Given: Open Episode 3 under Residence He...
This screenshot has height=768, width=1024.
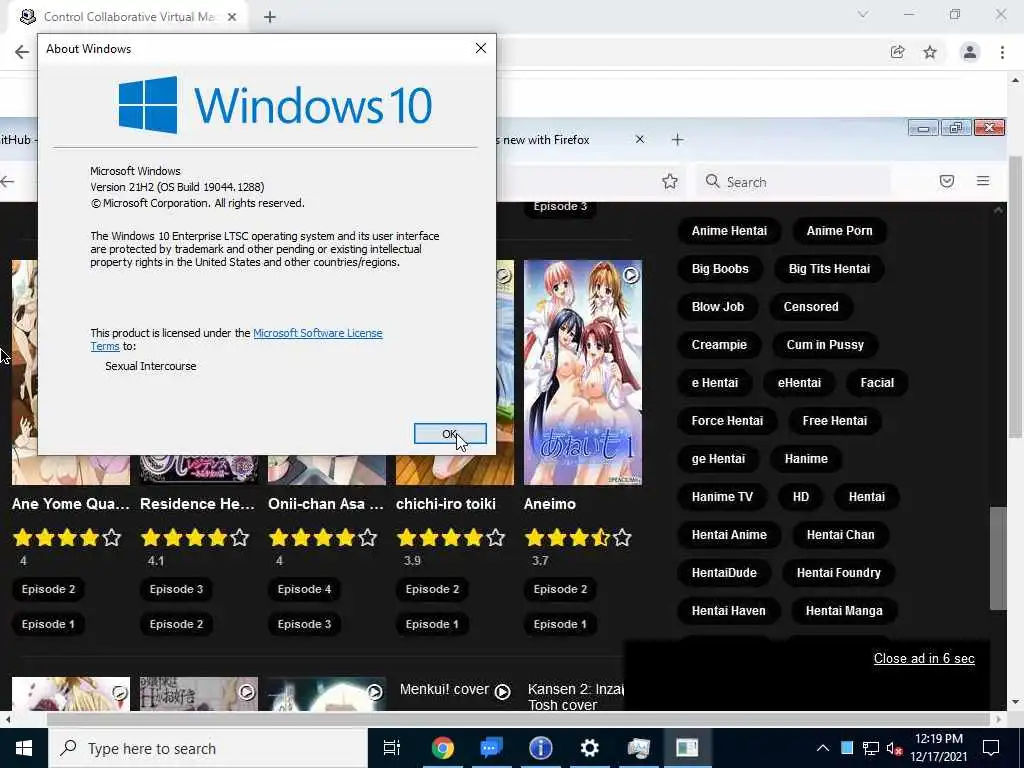Looking at the screenshot, I should tap(176, 589).
